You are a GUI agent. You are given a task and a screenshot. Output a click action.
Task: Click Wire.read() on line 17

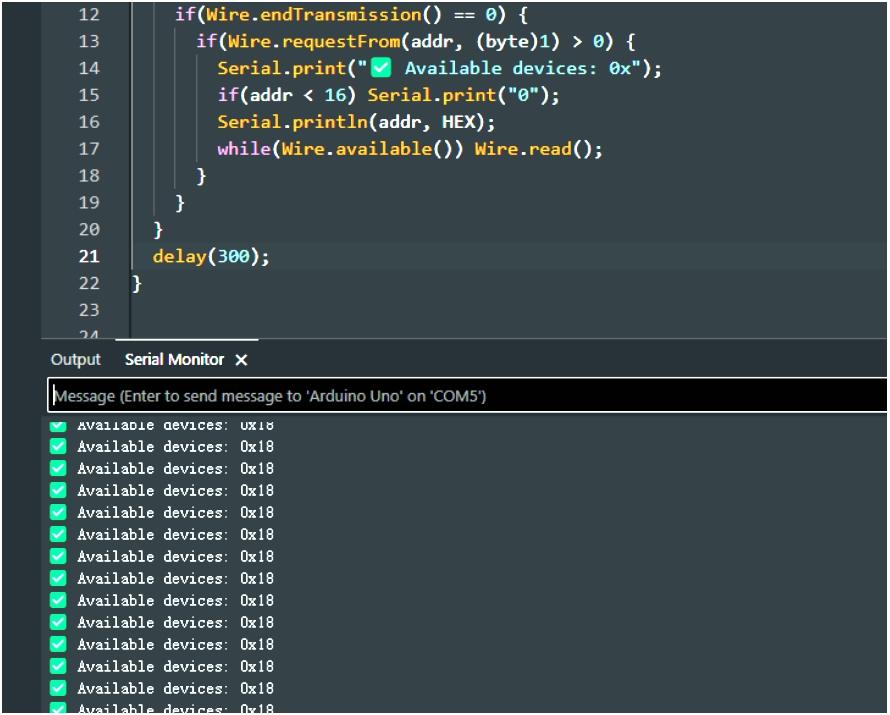(x=538, y=149)
